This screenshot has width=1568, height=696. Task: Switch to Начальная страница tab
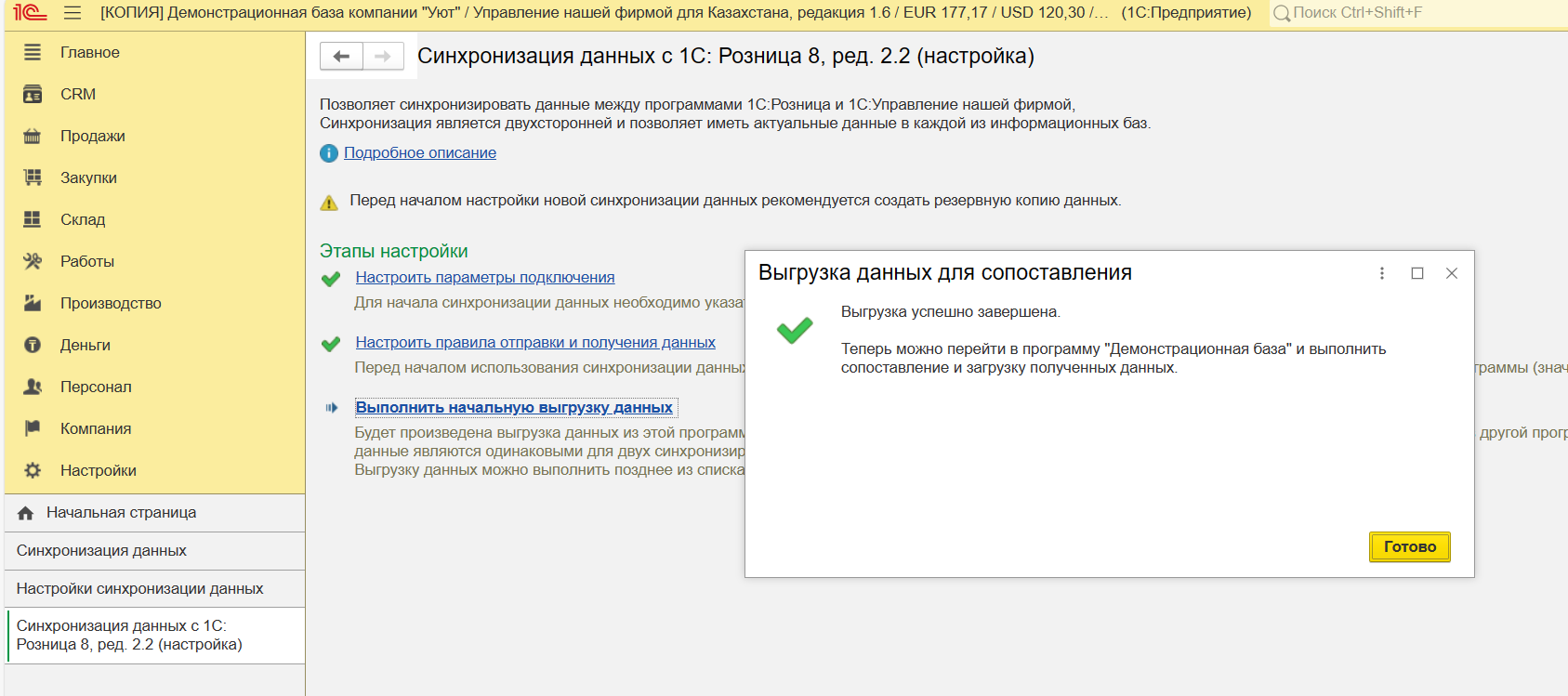point(121,513)
